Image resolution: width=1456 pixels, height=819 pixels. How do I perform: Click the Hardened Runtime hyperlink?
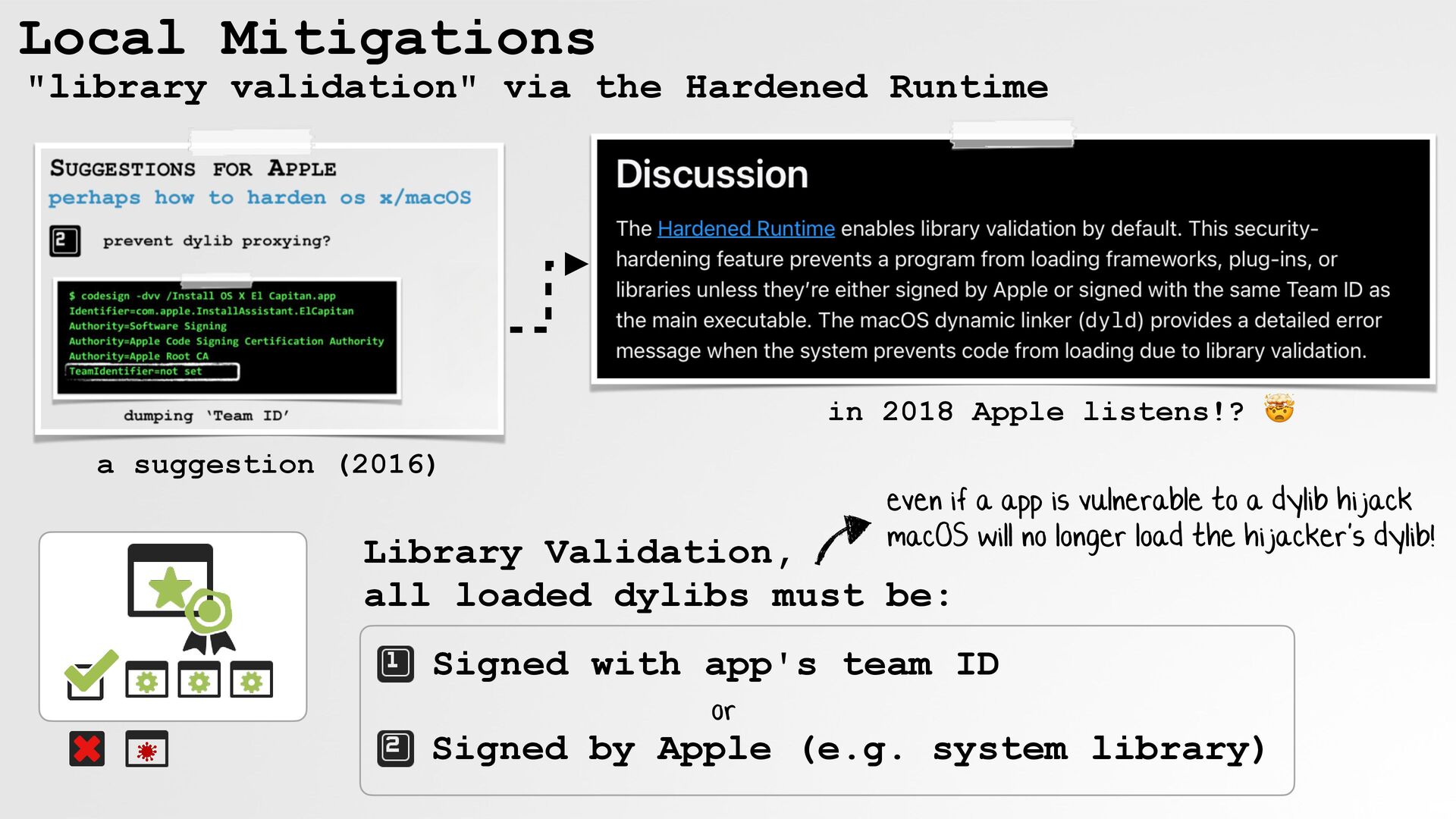point(745,228)
